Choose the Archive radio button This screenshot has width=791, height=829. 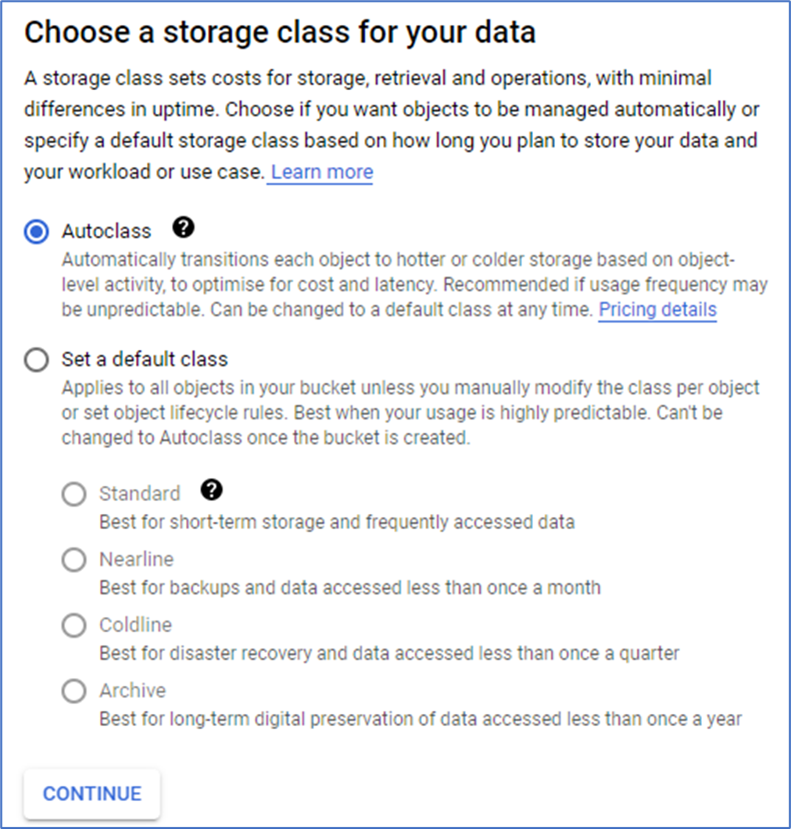coord(74,690)
